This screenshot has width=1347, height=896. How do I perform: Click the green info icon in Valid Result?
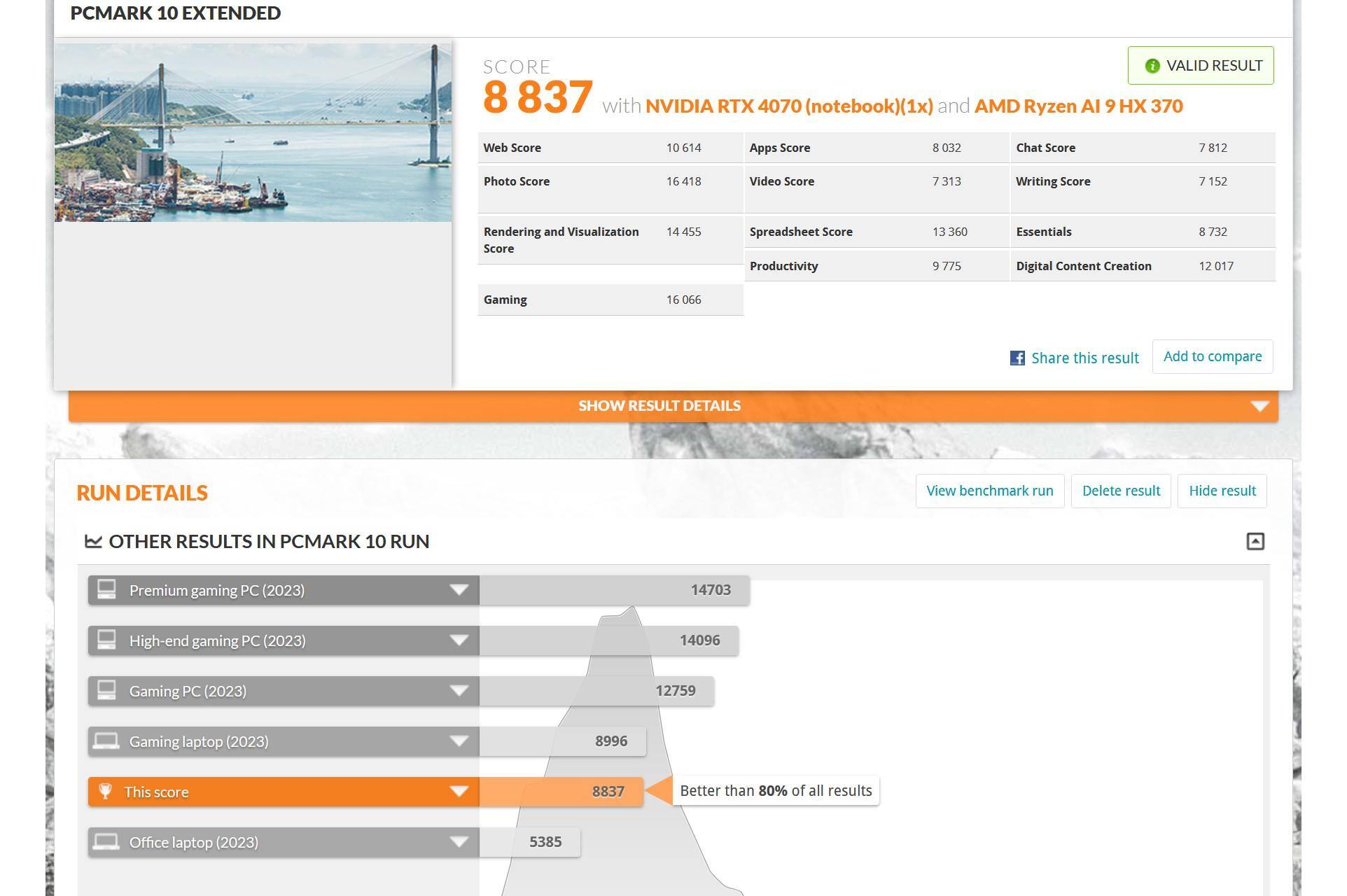click(1152, 66)
